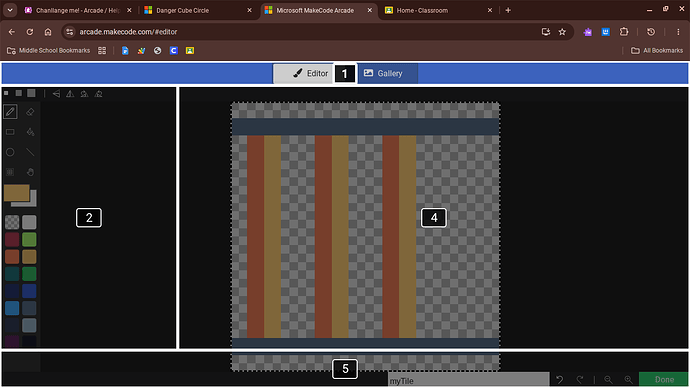This screenshot has width=690, height=387.
Task: Select the Pan hand tool
Action: pos(30,172)
